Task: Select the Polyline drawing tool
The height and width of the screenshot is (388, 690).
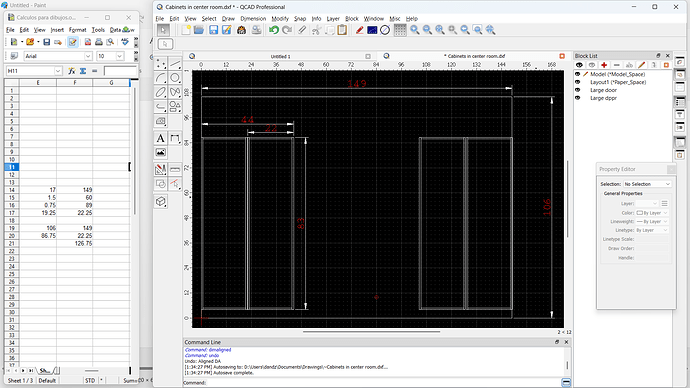Action: coord(161,106)
